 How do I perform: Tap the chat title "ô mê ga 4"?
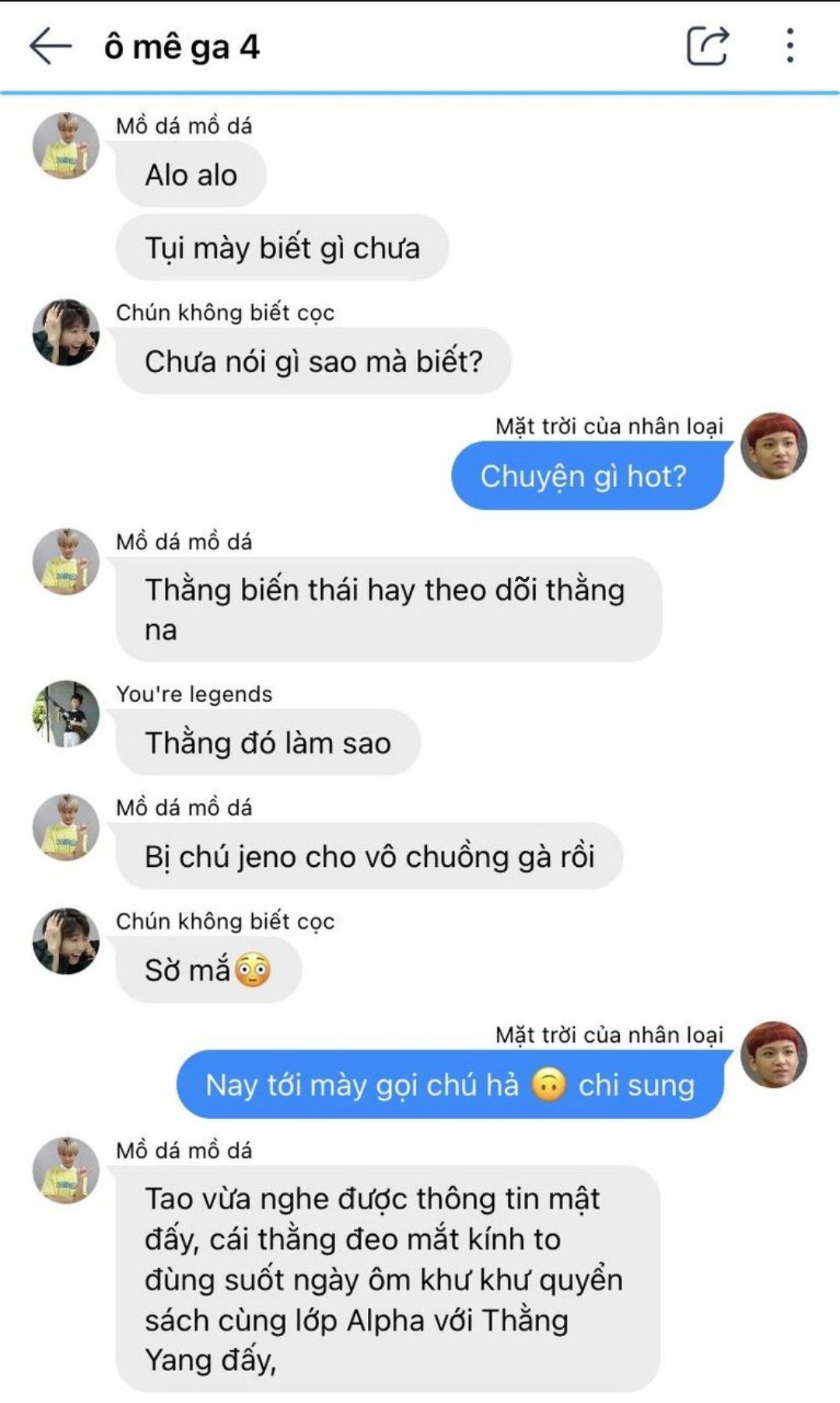(181, 47)
